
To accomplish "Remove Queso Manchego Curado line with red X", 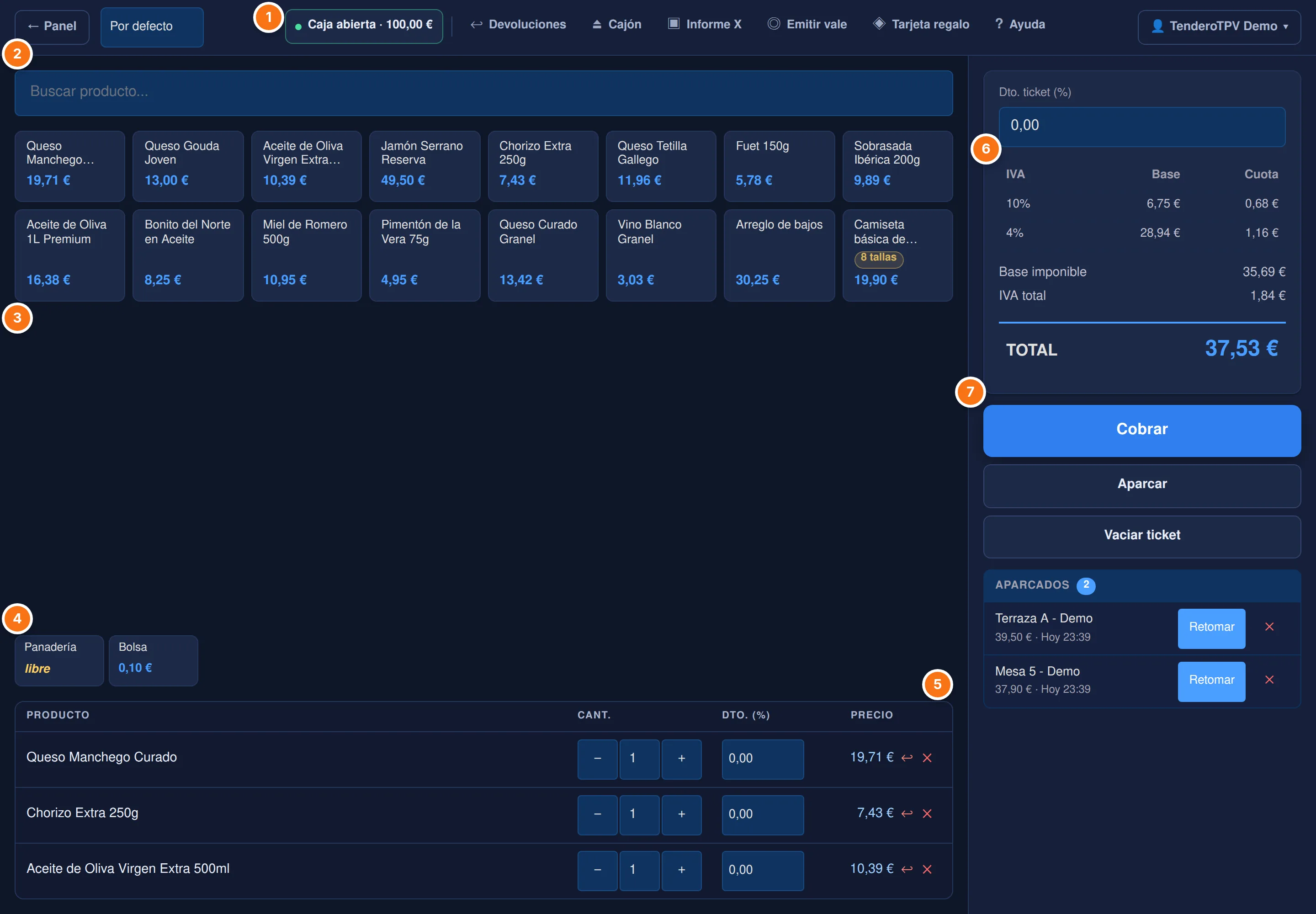I will (927, 758).
